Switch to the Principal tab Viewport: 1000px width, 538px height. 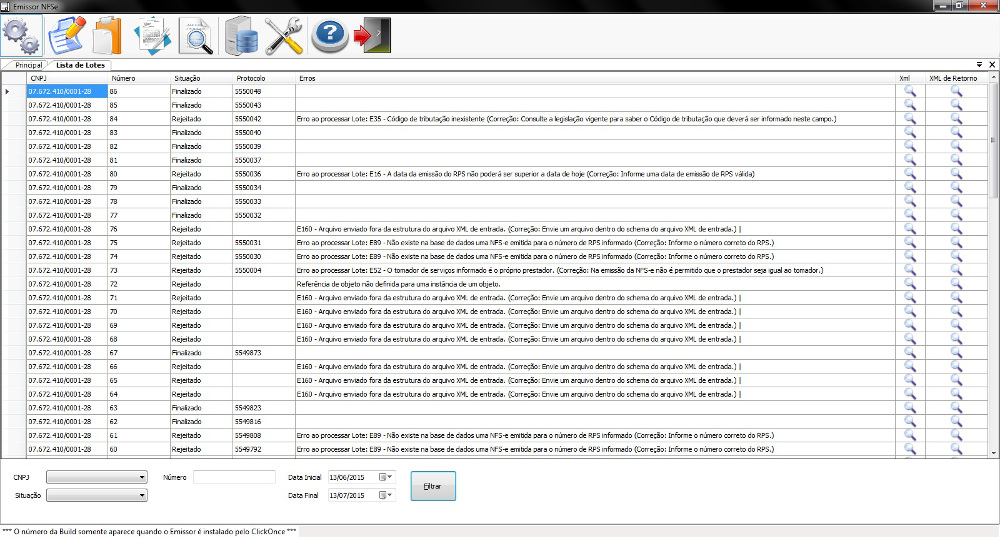(x=28, y=65)
